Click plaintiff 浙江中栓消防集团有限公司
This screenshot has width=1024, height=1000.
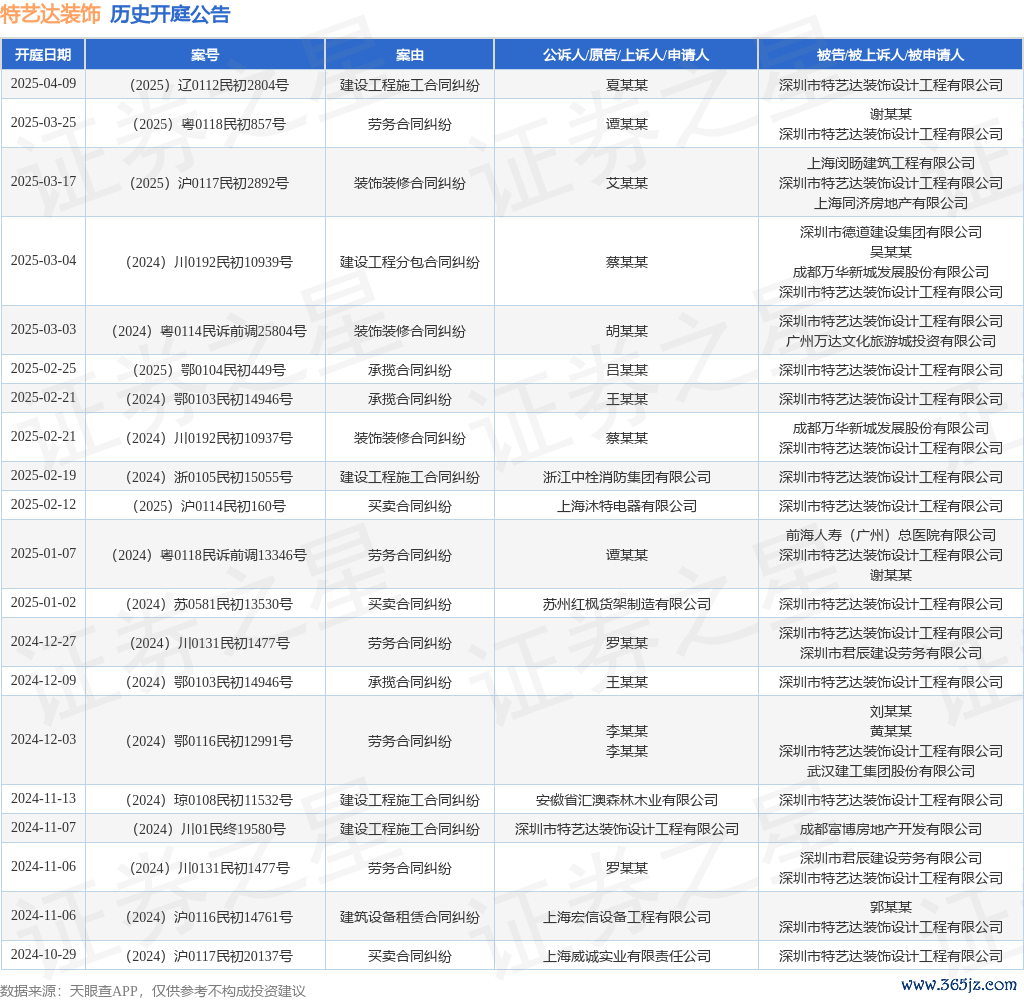[626, 477]
